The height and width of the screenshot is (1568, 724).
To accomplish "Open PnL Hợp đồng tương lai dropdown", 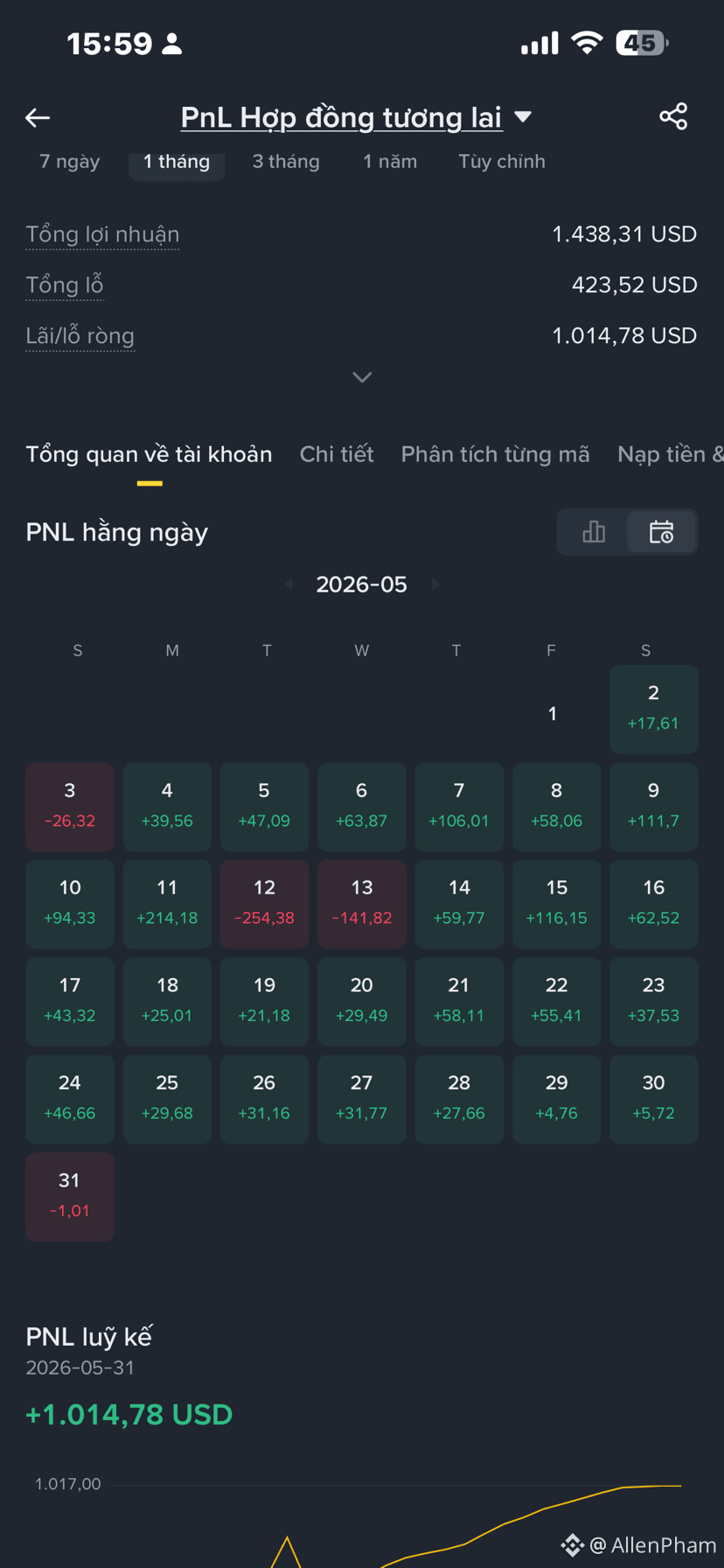I will 356,117.
